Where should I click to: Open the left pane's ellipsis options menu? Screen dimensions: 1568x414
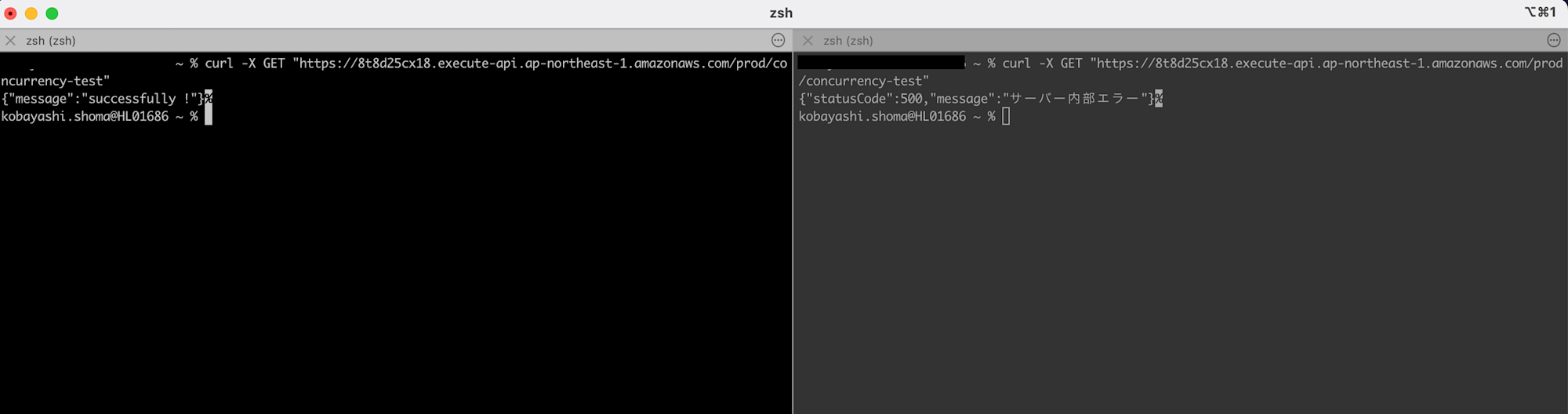[778, 40]
